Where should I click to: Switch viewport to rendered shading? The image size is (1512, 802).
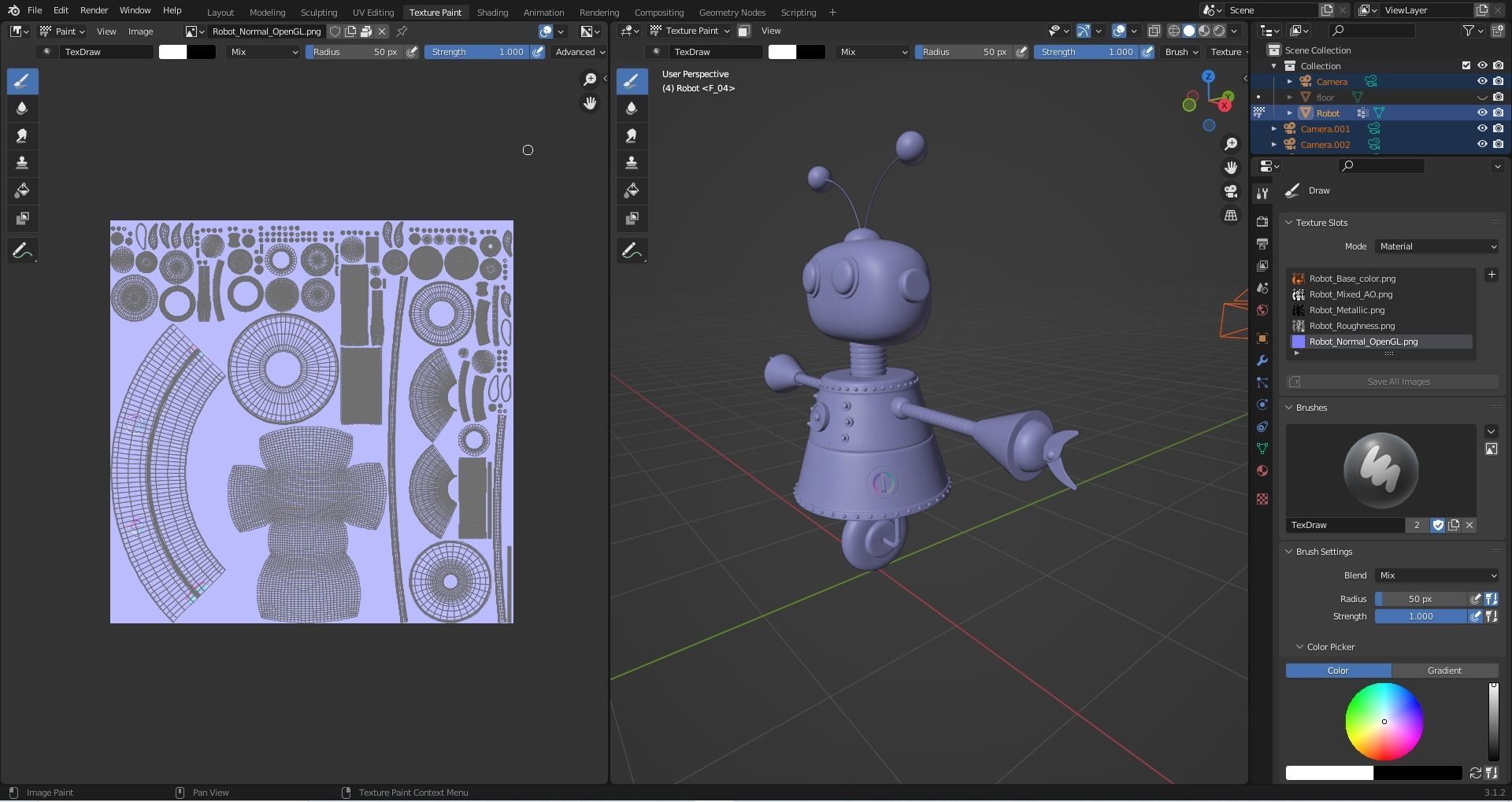tap(1219, 31)
